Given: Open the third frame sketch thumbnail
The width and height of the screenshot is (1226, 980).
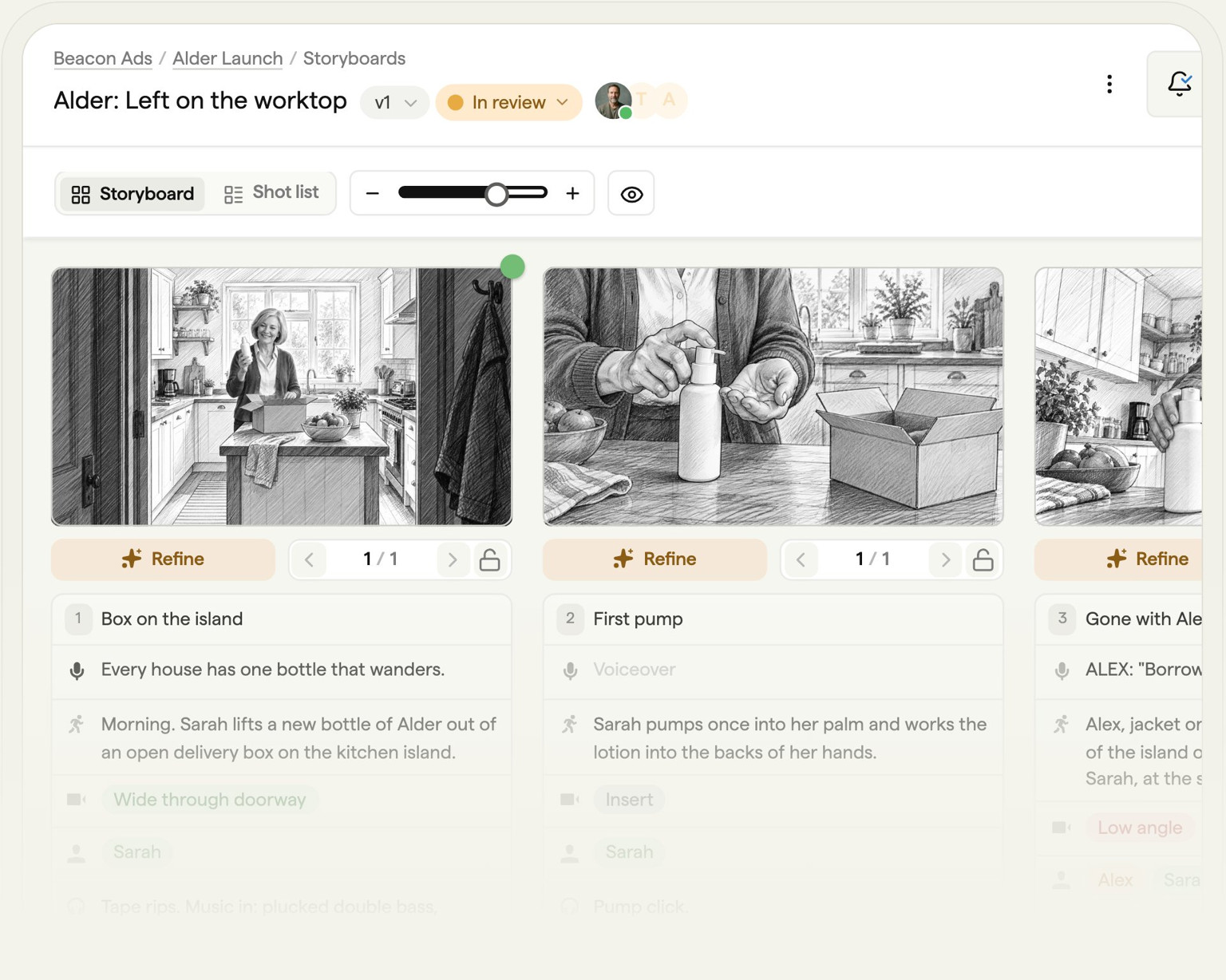Looking at the screenshot, I should tap(1118, 397).
